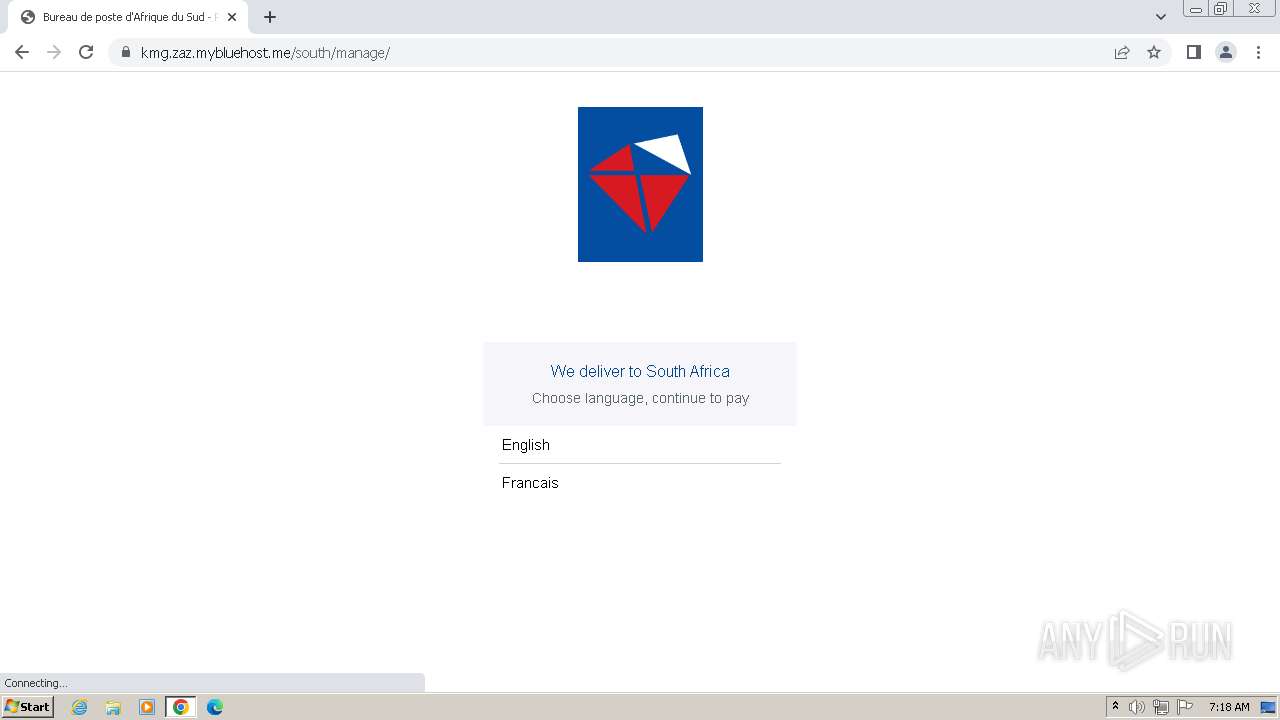Open the Action Center flag icon
The width and height of the screenshot is (1280, 720).
coord(1185,707)
